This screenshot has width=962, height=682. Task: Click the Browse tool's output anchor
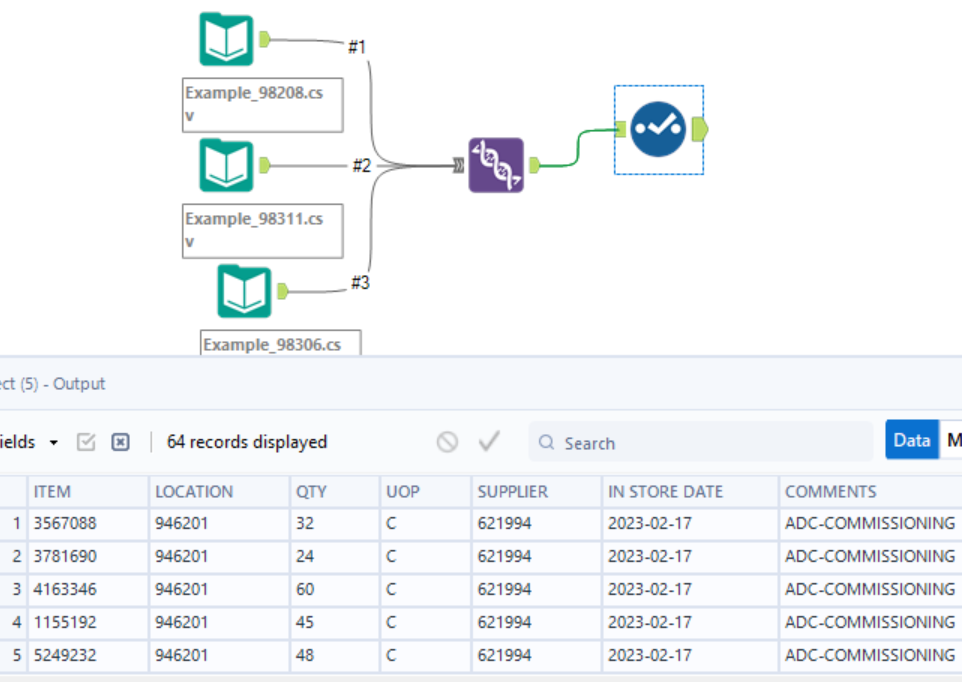(x=699, y=130)
